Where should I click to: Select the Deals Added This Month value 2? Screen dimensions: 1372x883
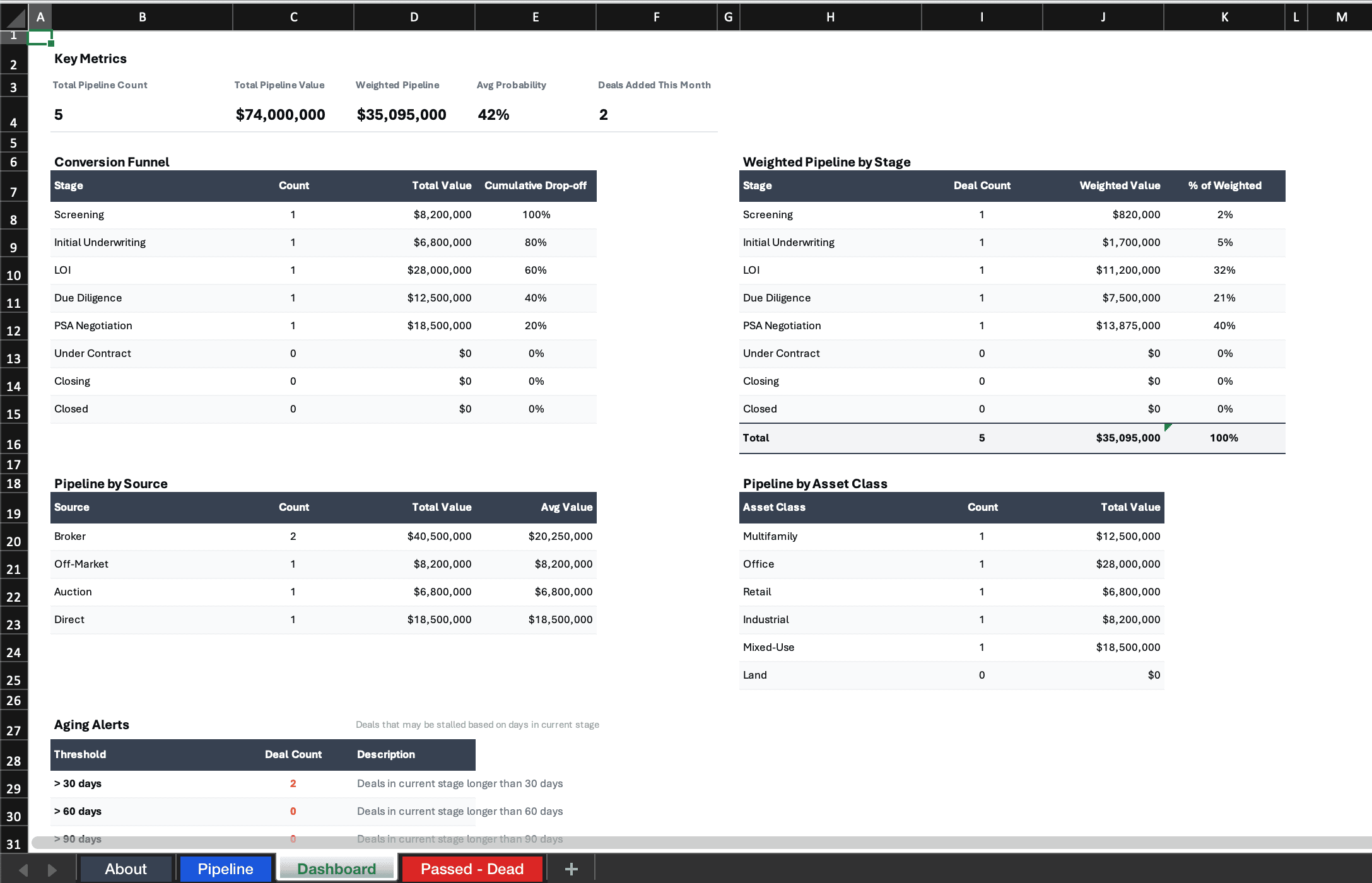tap(603, 114)
